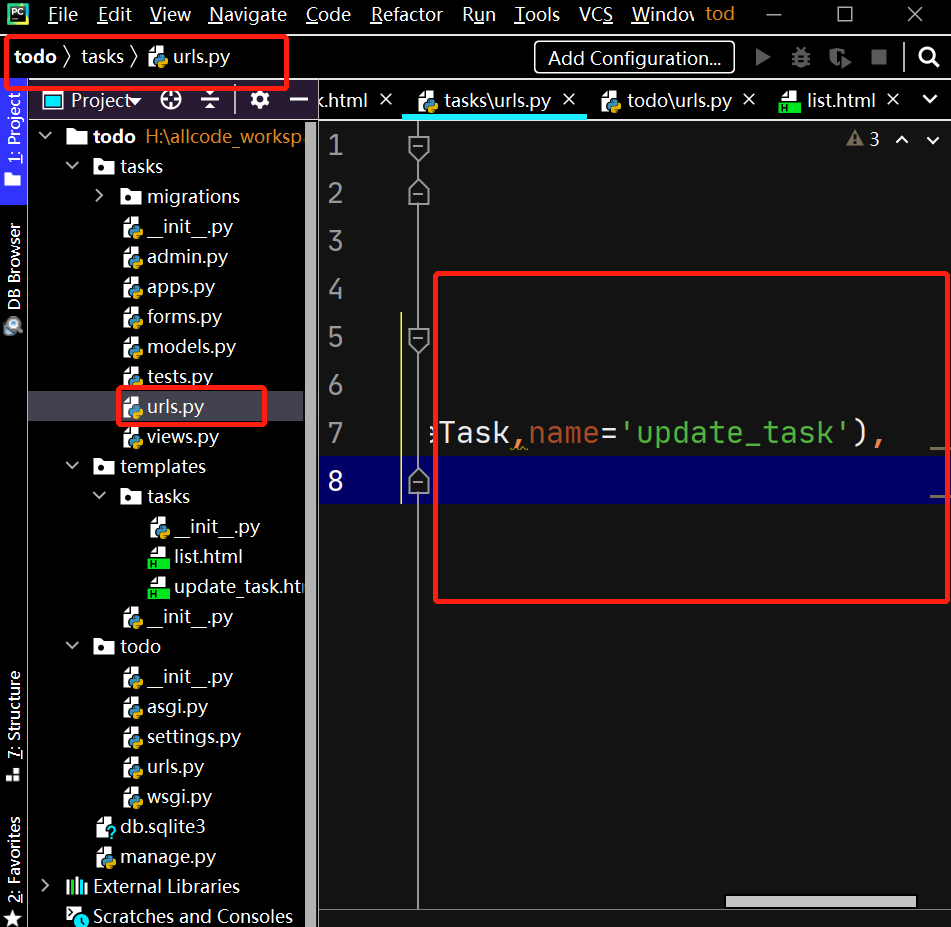Toggle code fold marker on line 2
This screenshot has height=927, width=951.
(418, 193)
